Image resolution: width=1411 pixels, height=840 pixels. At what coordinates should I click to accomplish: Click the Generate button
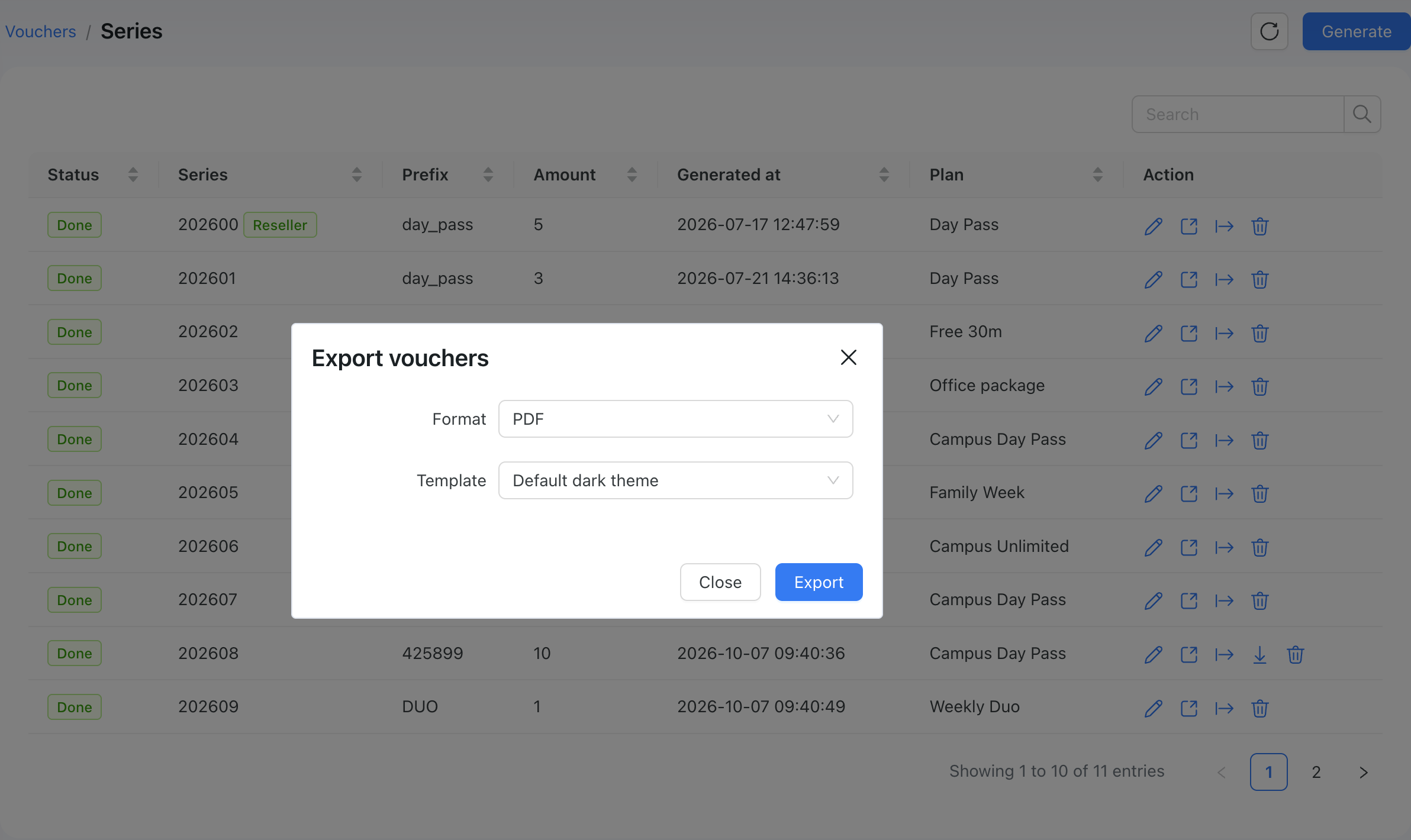[1357, 31]
